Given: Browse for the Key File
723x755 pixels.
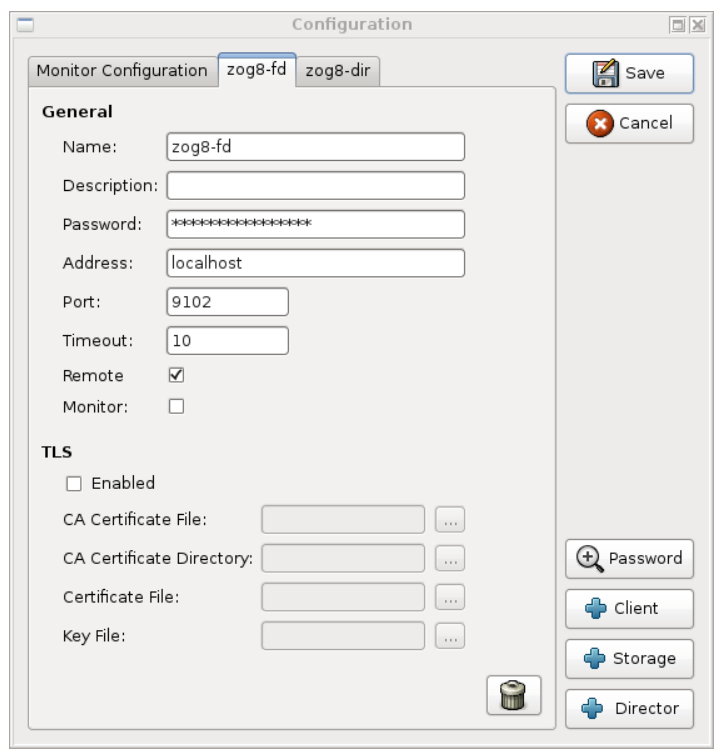Looking at the screenshot, I should pos(450,636).
